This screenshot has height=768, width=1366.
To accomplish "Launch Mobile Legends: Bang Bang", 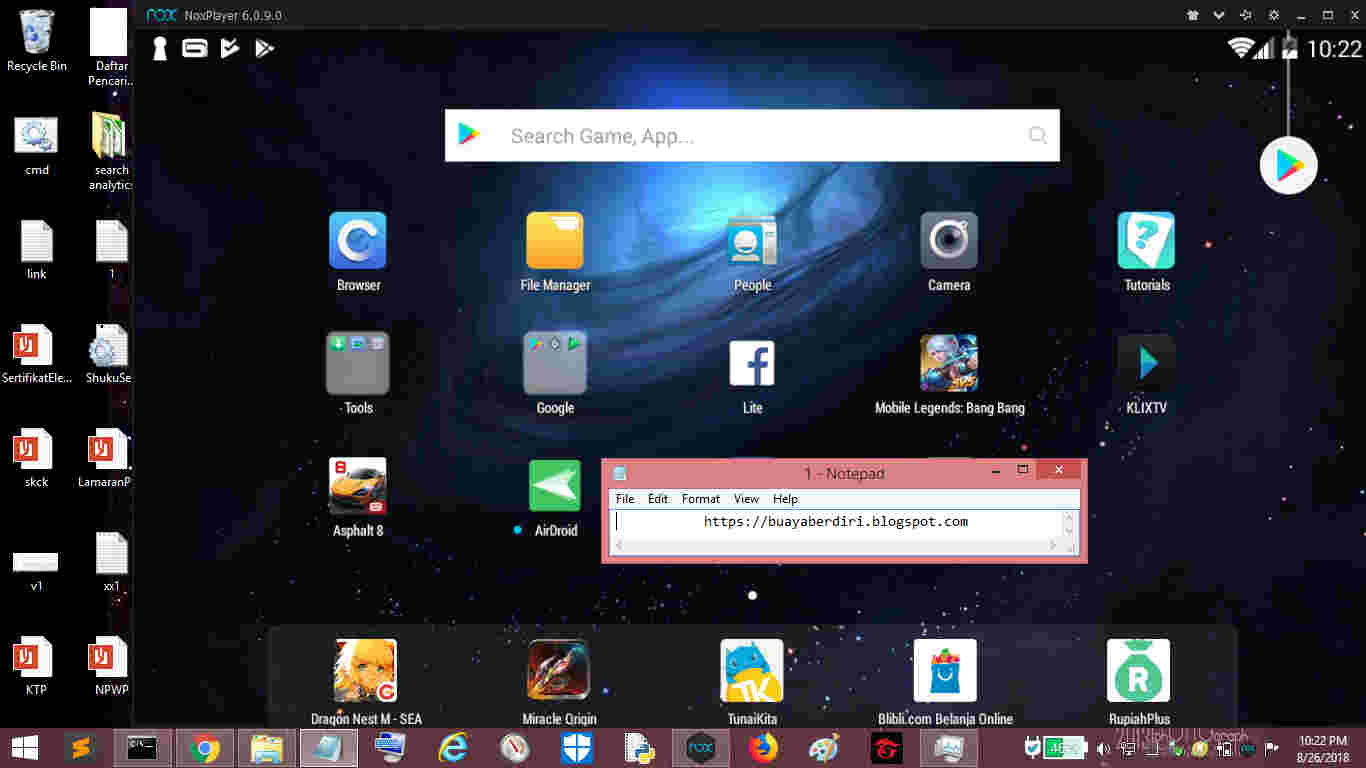I will tap(949, 363).
